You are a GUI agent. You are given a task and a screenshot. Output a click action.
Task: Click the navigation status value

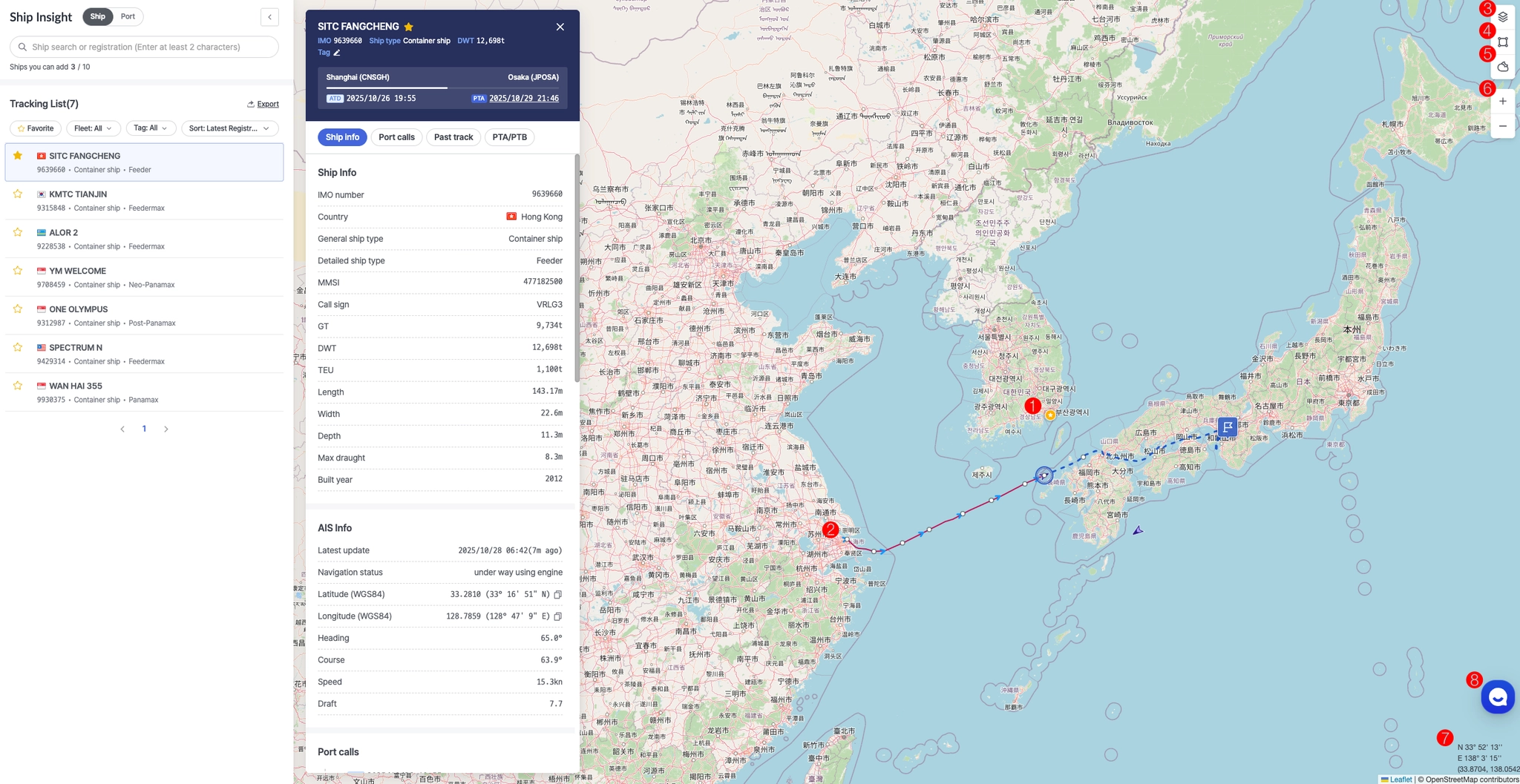(518, 573)
